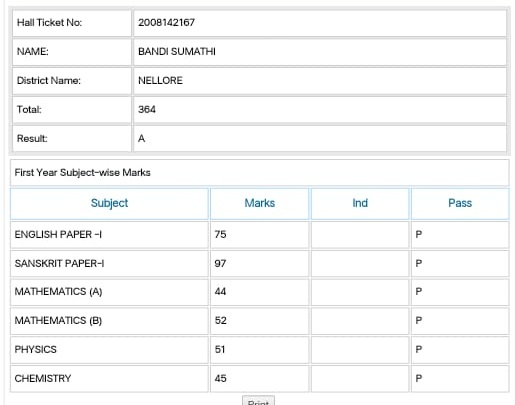Click the MATHEMATICS (B) subject cell

(109, 321)
